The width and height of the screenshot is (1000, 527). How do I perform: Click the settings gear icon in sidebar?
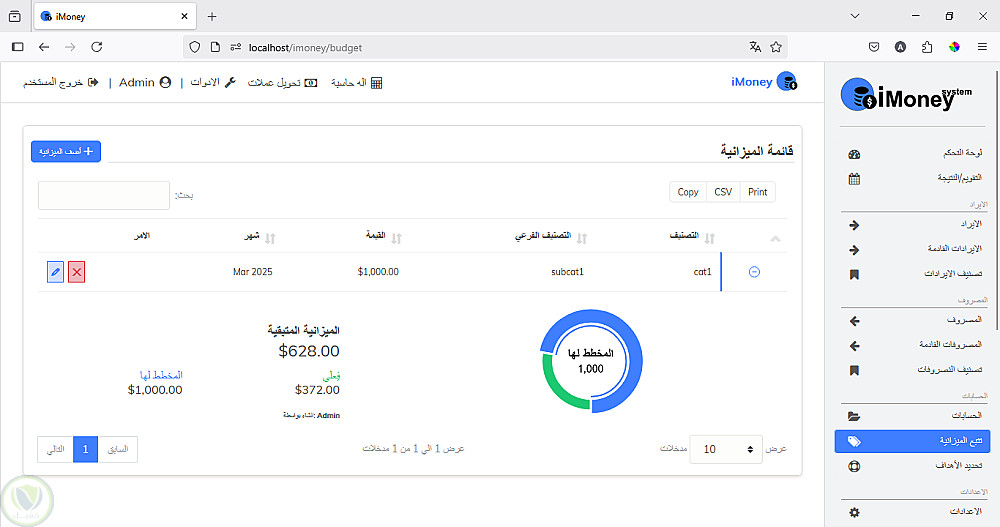pyautogui.click(x=854, y=512)
